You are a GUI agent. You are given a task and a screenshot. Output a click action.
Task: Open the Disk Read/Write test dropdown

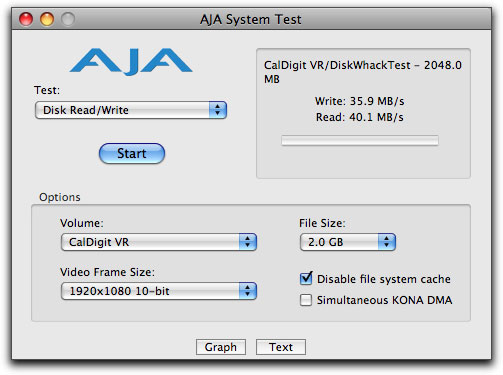tap(131, 110)
